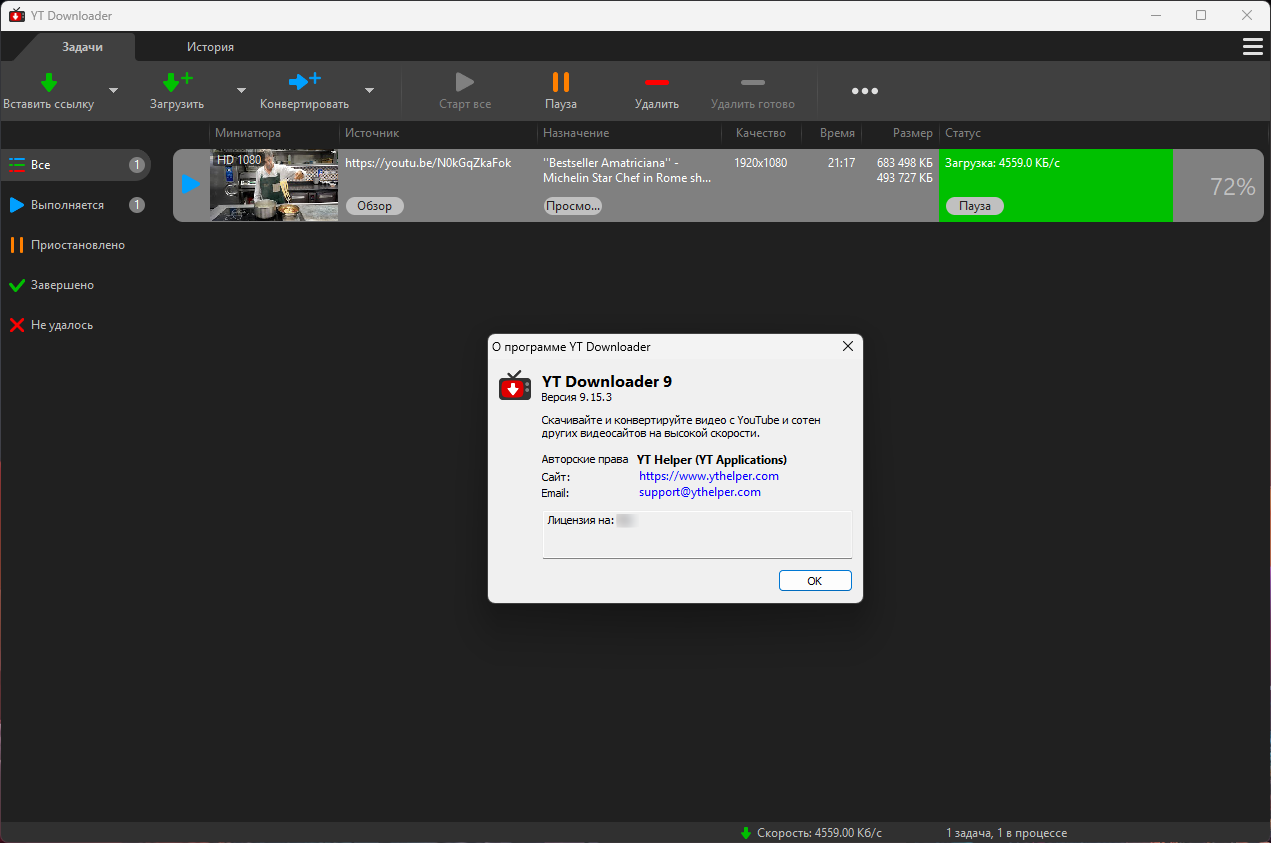Click the 72% progress indicator
Screen dimensions: 1271x843
coord(1232,187)
